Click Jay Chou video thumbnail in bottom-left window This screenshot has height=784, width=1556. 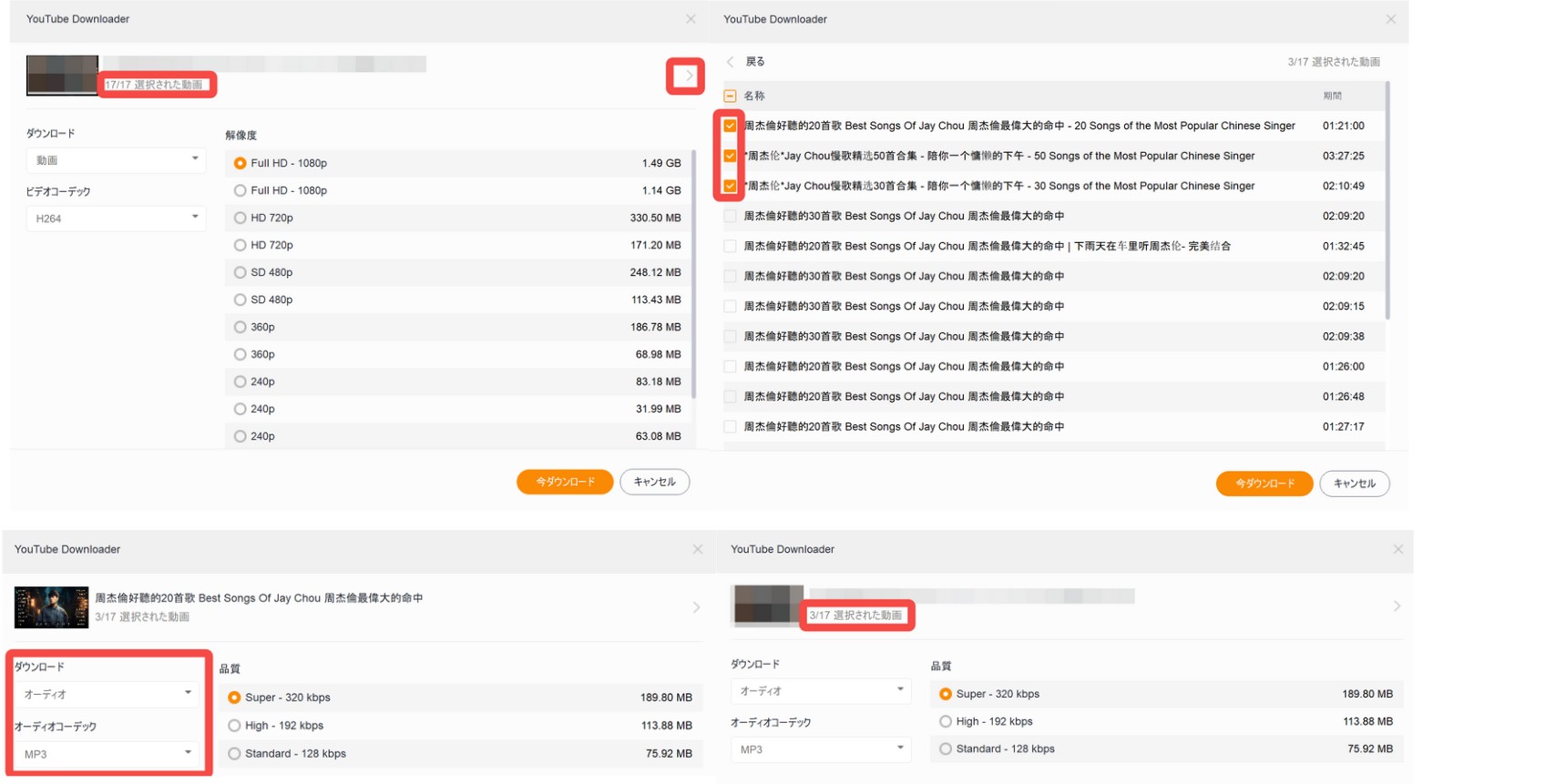click(x=51, y=607)
